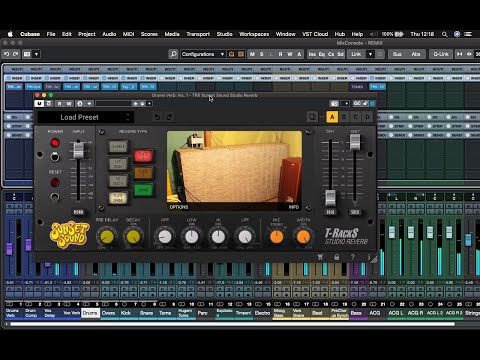This screenshot has height=360, width=480.
Task: Click the Link button in toolbar
Action: click(356, 54)
